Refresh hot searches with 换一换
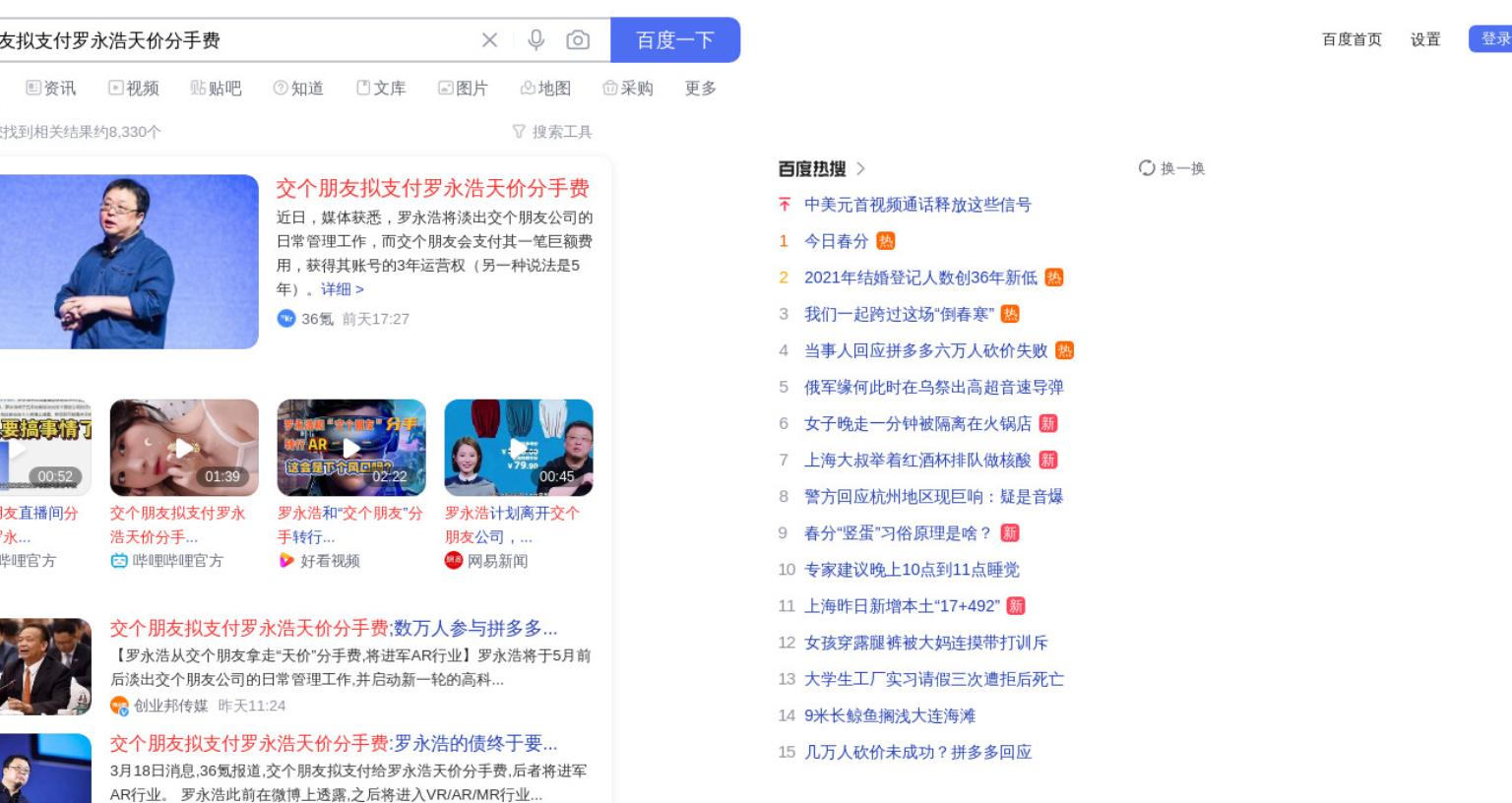The image size is (1512, 803). click(1171, 168)
